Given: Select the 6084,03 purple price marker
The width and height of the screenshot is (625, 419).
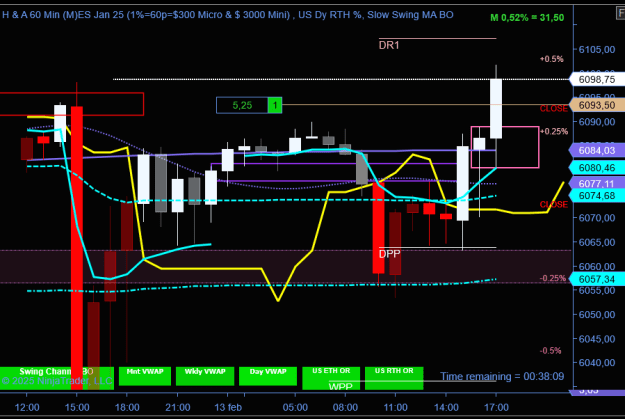Looking at the screenshot, I should coord(597,150).
